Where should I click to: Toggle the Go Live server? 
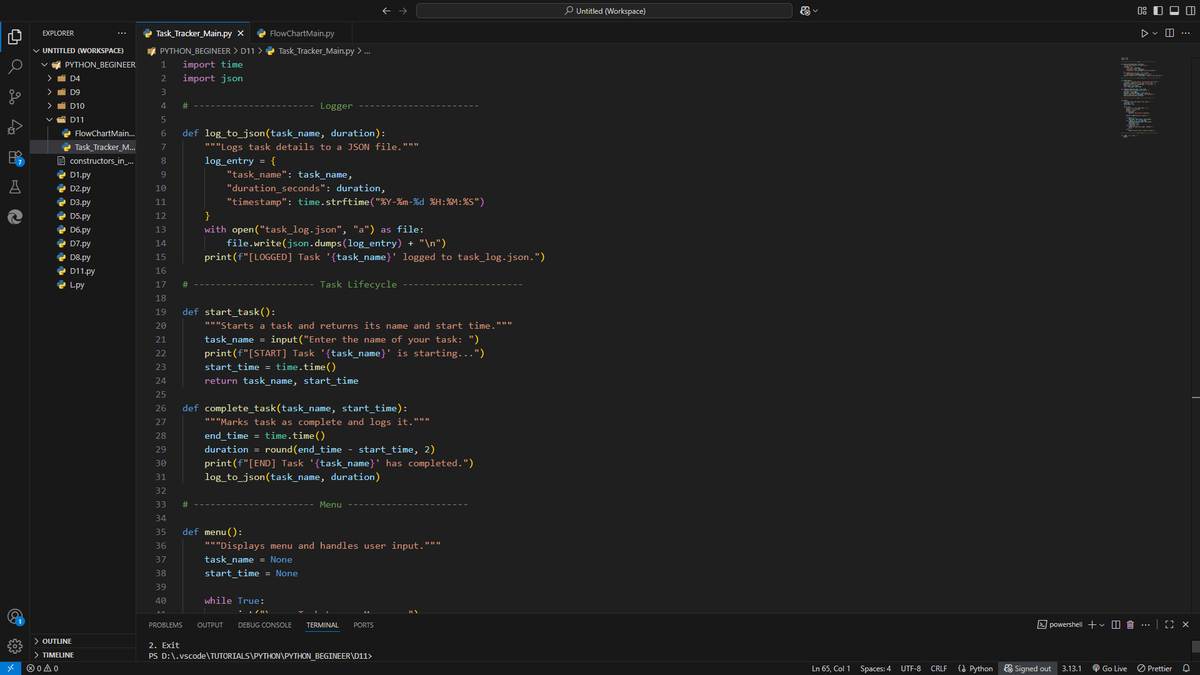point(1108,668)
